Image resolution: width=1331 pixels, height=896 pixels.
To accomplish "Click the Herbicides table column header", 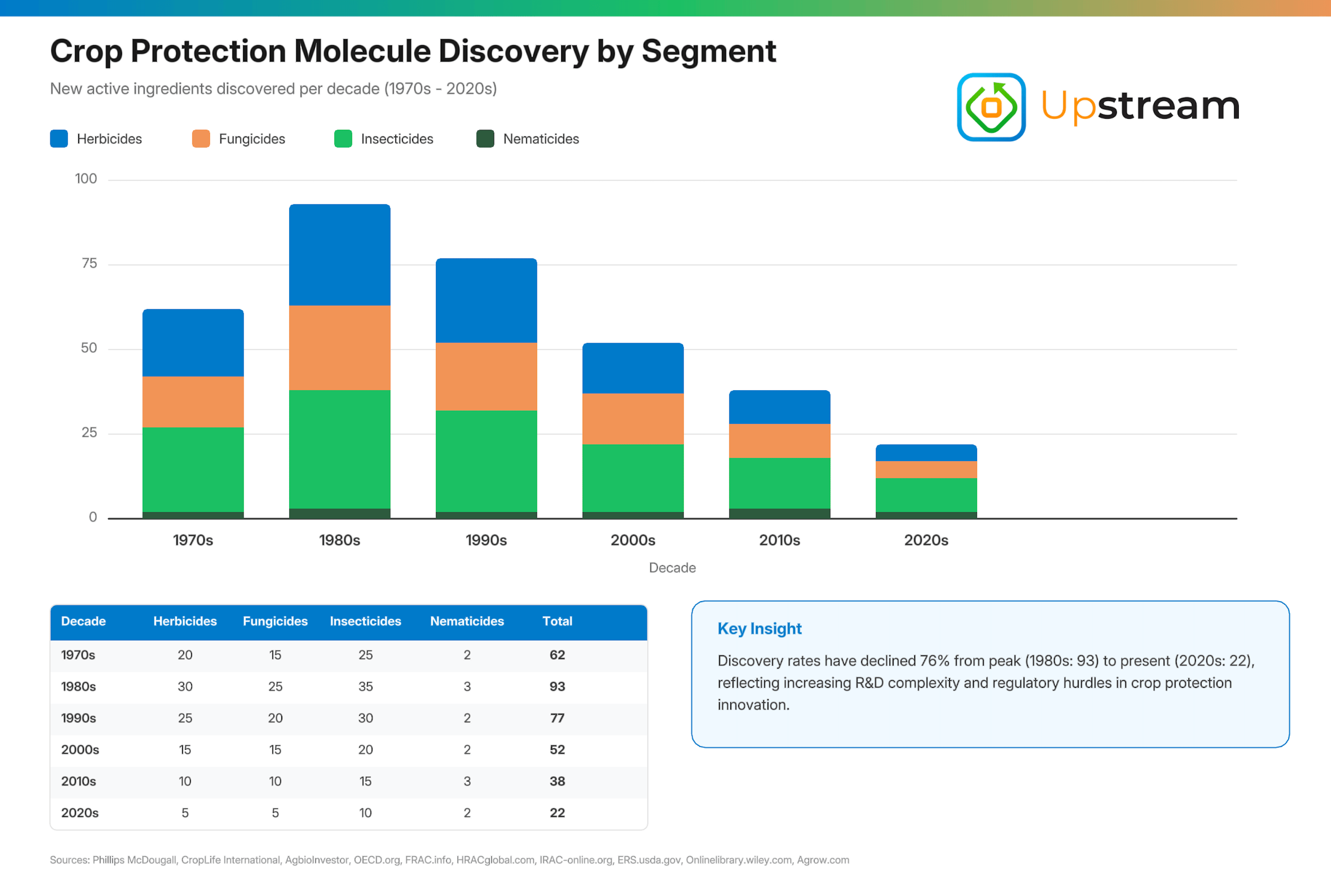I will point(184,621).
